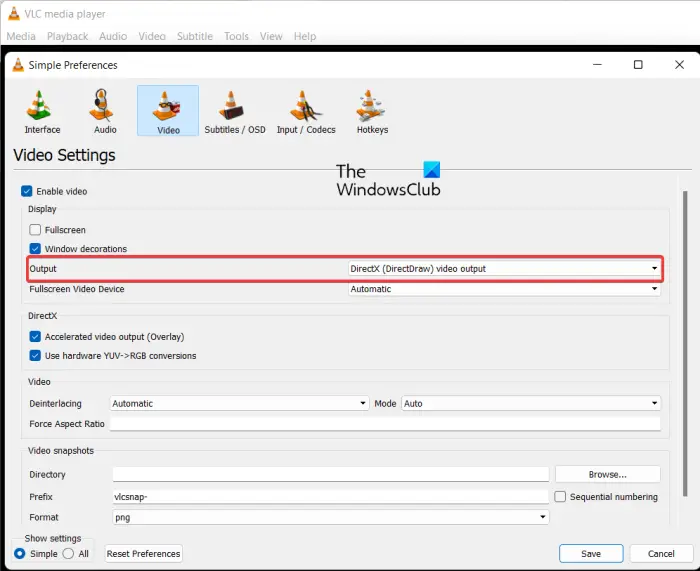This screenshot has height=571, width=700.
Task: Click Reset Preferences
Action: pyautogui.click(x=143, y=554)
